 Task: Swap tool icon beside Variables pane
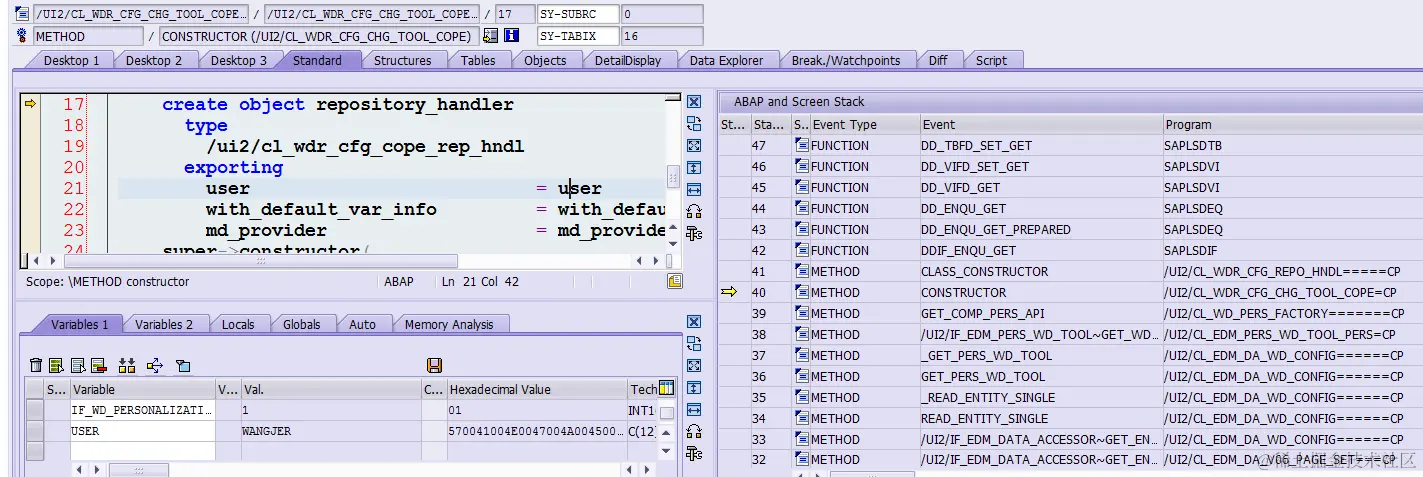point(694,344)
